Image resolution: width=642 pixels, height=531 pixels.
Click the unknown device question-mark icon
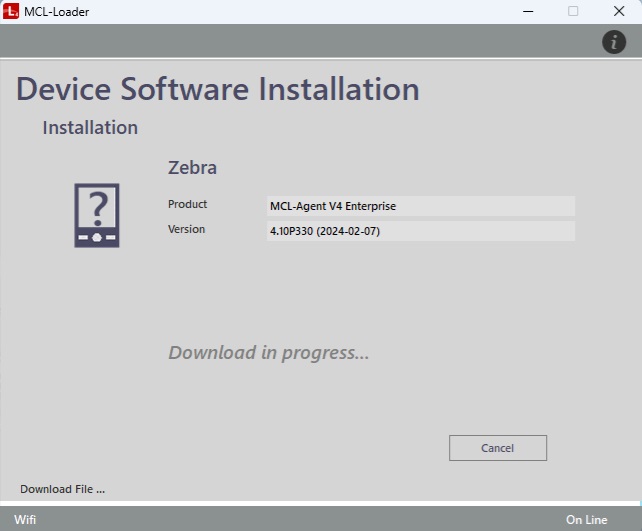pos(97,215)
